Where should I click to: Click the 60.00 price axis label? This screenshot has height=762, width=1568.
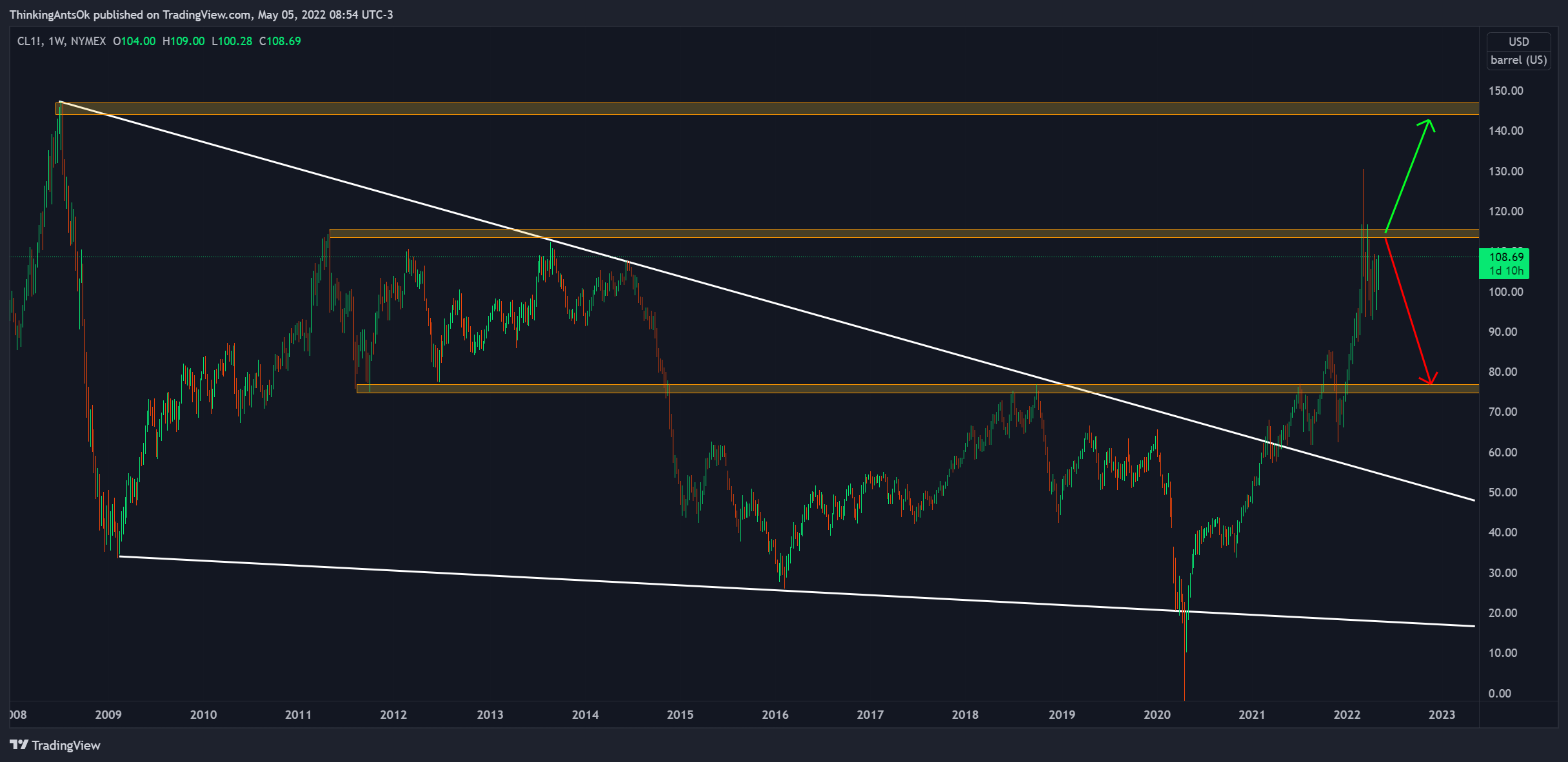click(1503, 453)
